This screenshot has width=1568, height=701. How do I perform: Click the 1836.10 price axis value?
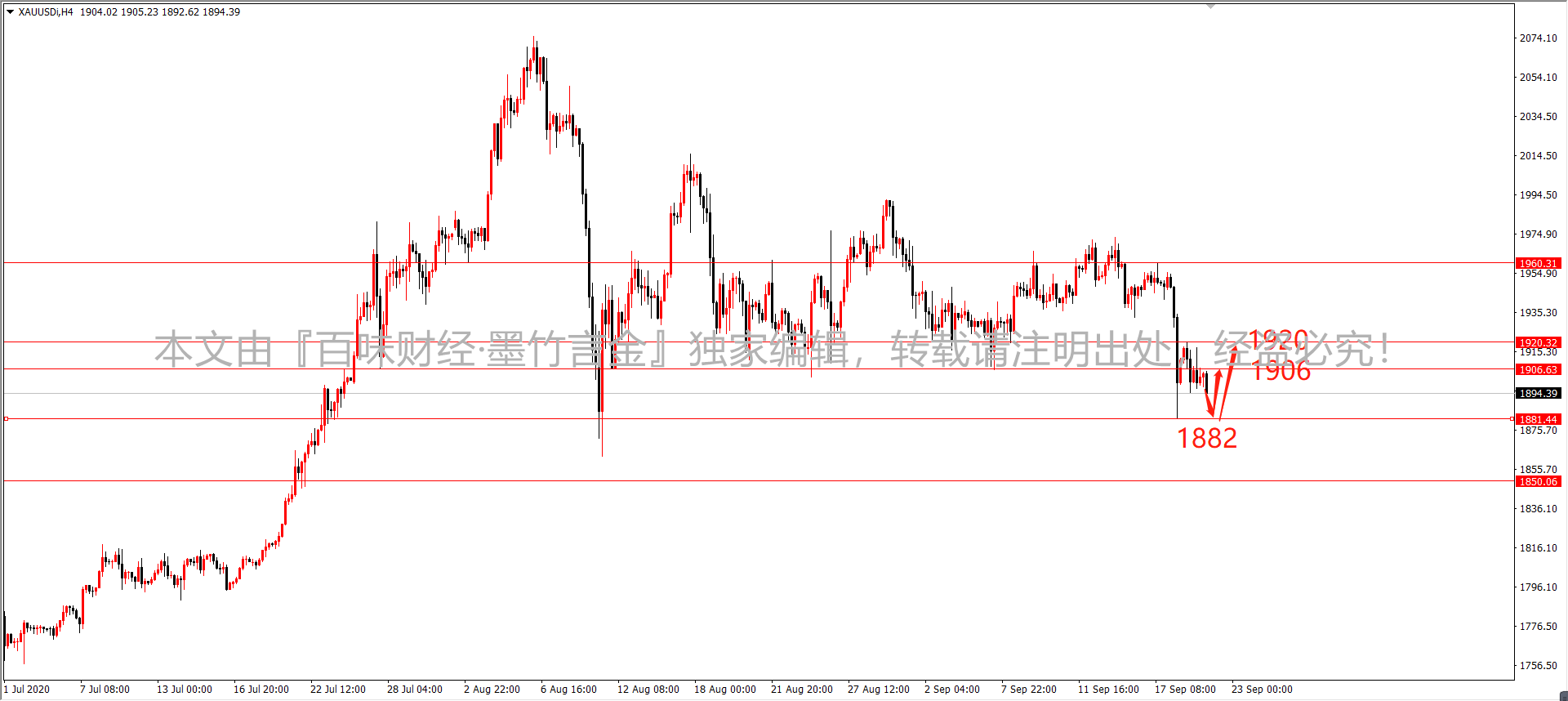pyautogui.click(x=1538, y=509)
